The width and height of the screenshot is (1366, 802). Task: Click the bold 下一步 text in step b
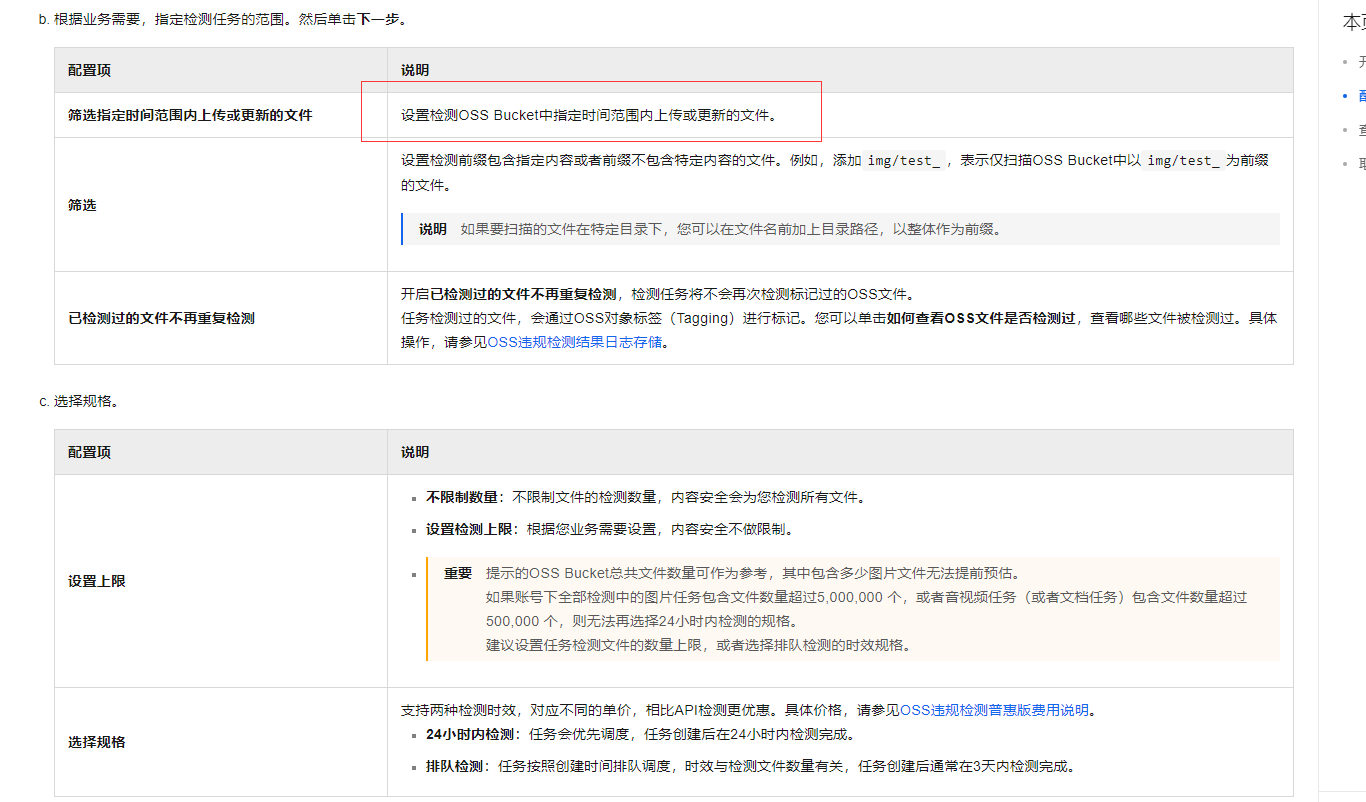coord(379,19)
